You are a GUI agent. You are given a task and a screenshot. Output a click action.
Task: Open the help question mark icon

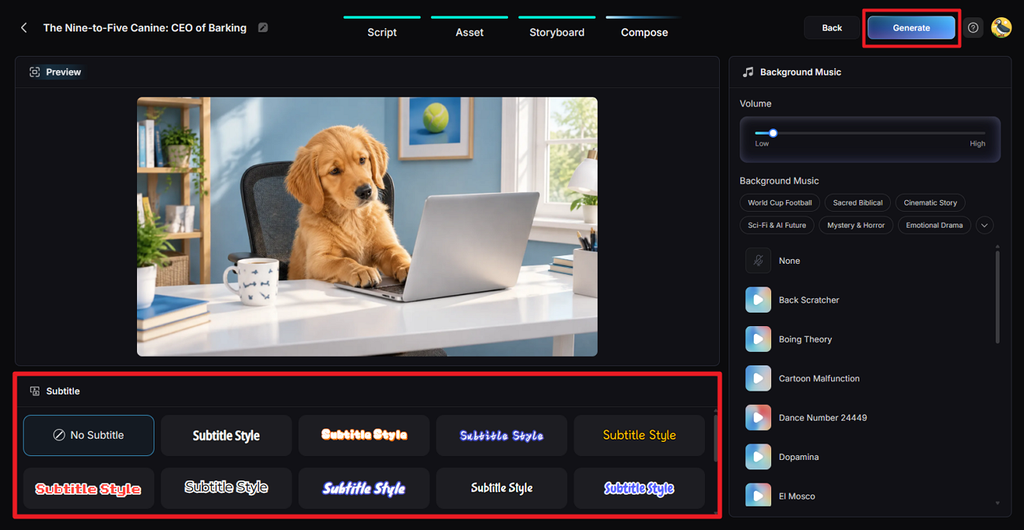coord(973,27)
